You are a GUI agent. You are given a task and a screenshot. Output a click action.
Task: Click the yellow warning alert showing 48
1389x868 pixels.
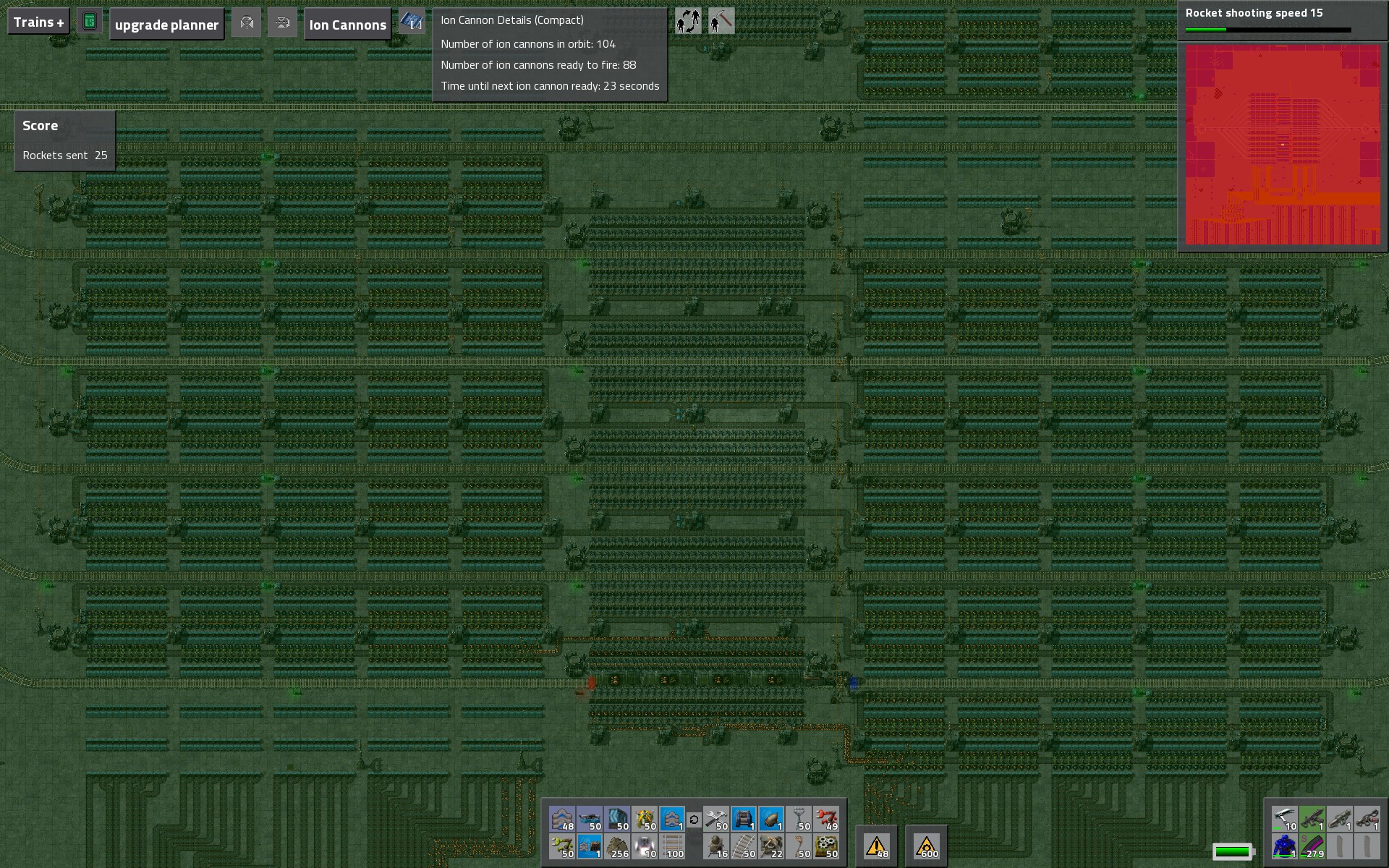click(x=877, y=846)
